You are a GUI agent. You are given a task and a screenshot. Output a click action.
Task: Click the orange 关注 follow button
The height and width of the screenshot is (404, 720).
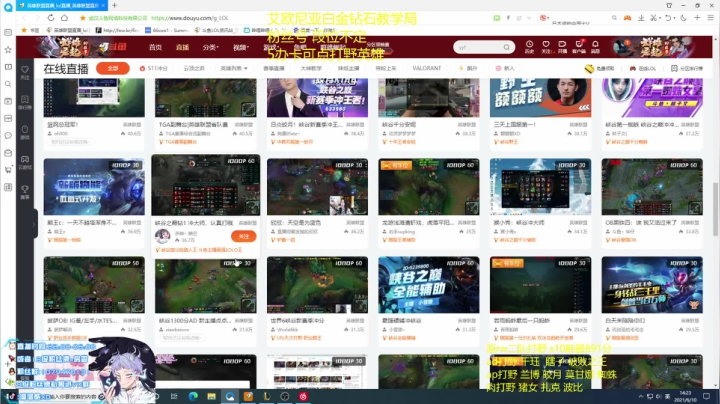[x=243, y=236]
